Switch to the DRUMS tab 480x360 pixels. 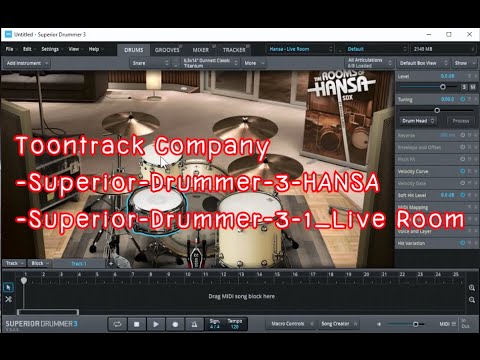point(134,50)
